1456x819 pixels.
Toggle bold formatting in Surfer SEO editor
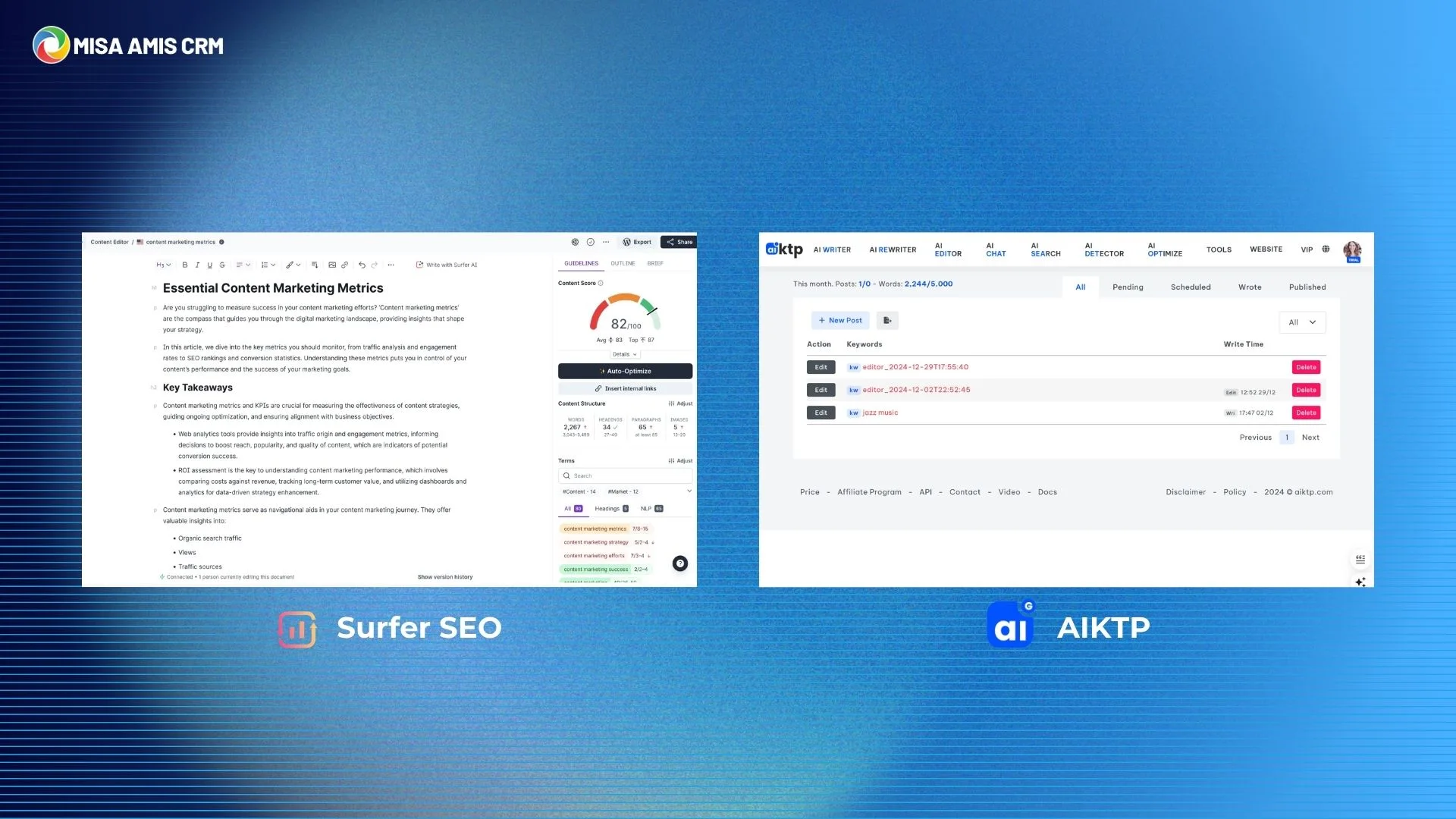[x=185, y=265]
